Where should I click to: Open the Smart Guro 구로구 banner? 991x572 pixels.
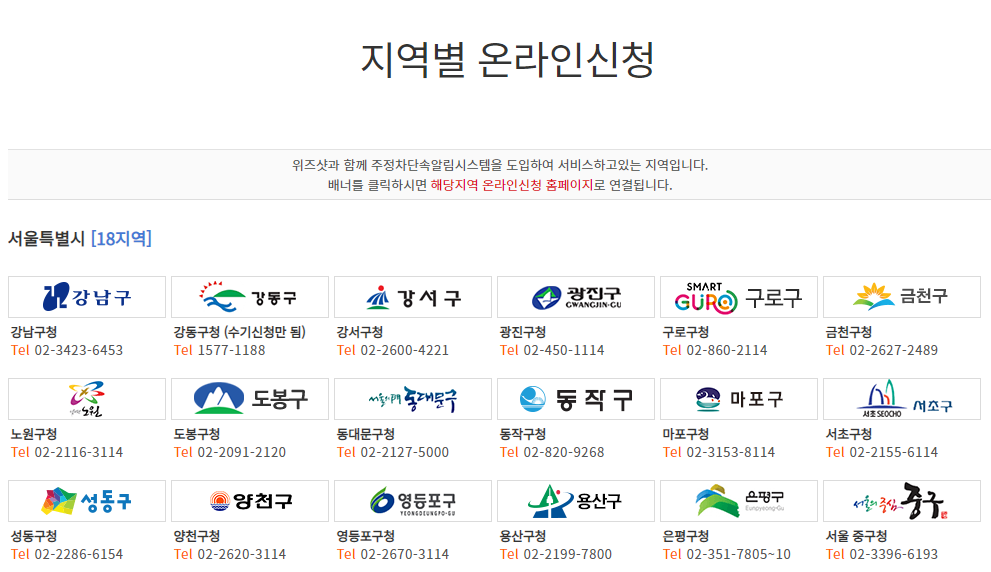(x=739, y=297)
